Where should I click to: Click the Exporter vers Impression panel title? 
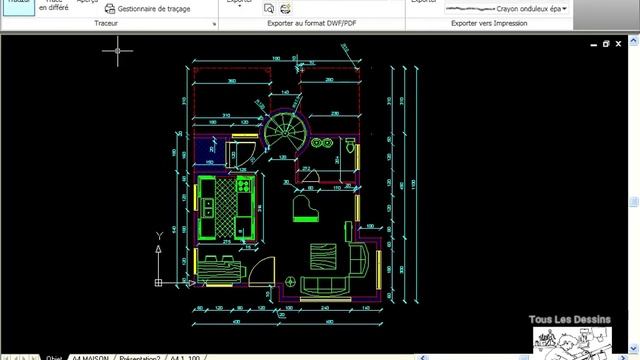tap(489, 23)
